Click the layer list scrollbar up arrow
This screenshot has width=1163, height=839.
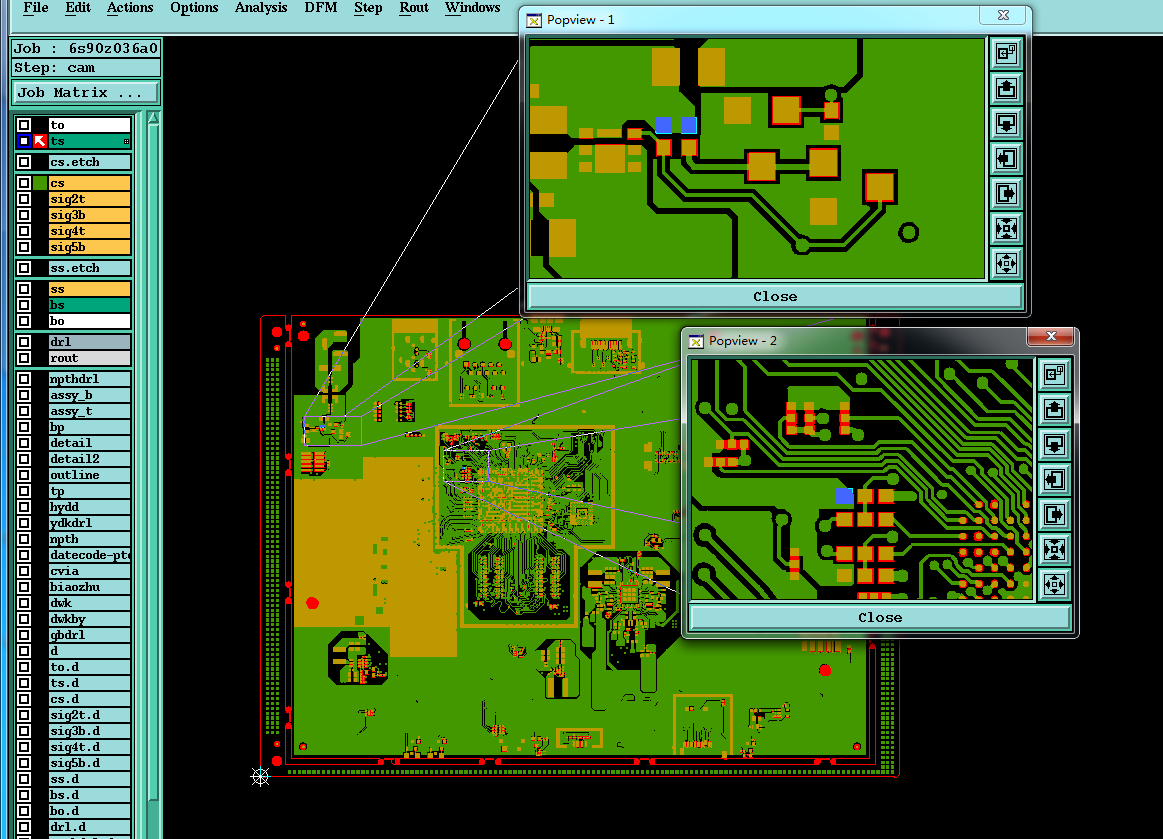tap(154, 118)
